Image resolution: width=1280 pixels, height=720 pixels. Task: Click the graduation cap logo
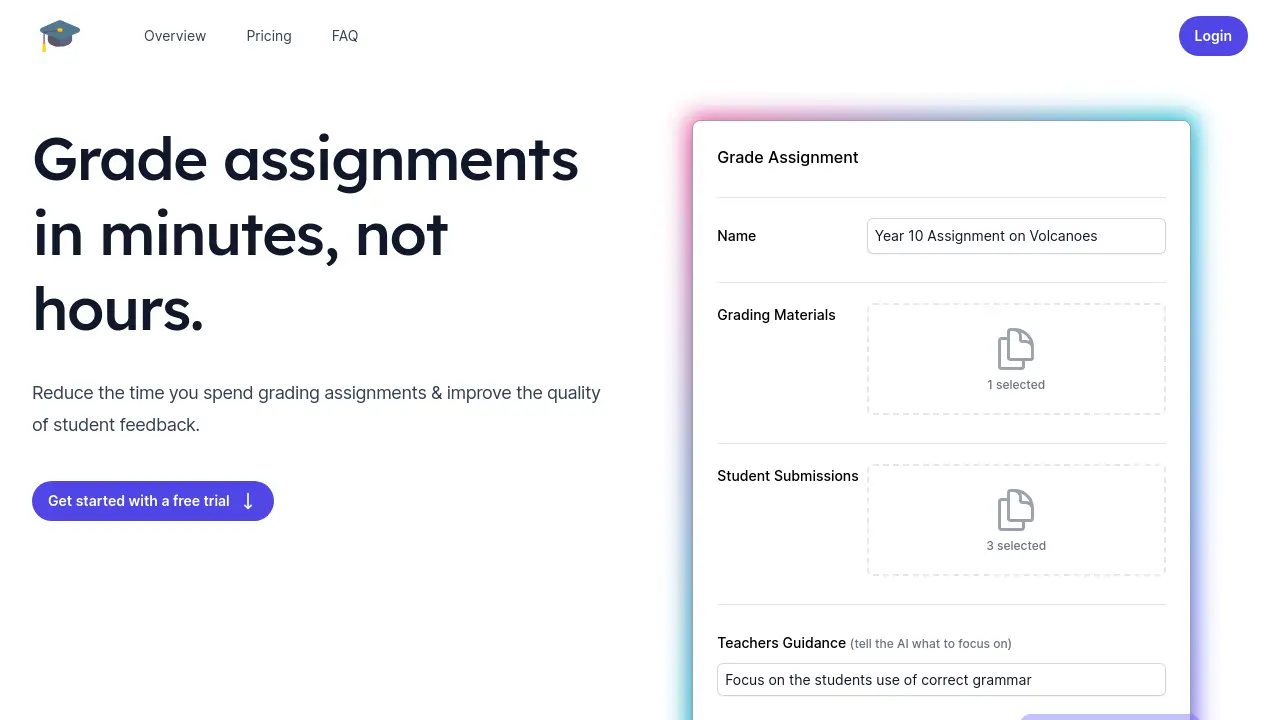(59, 36)
